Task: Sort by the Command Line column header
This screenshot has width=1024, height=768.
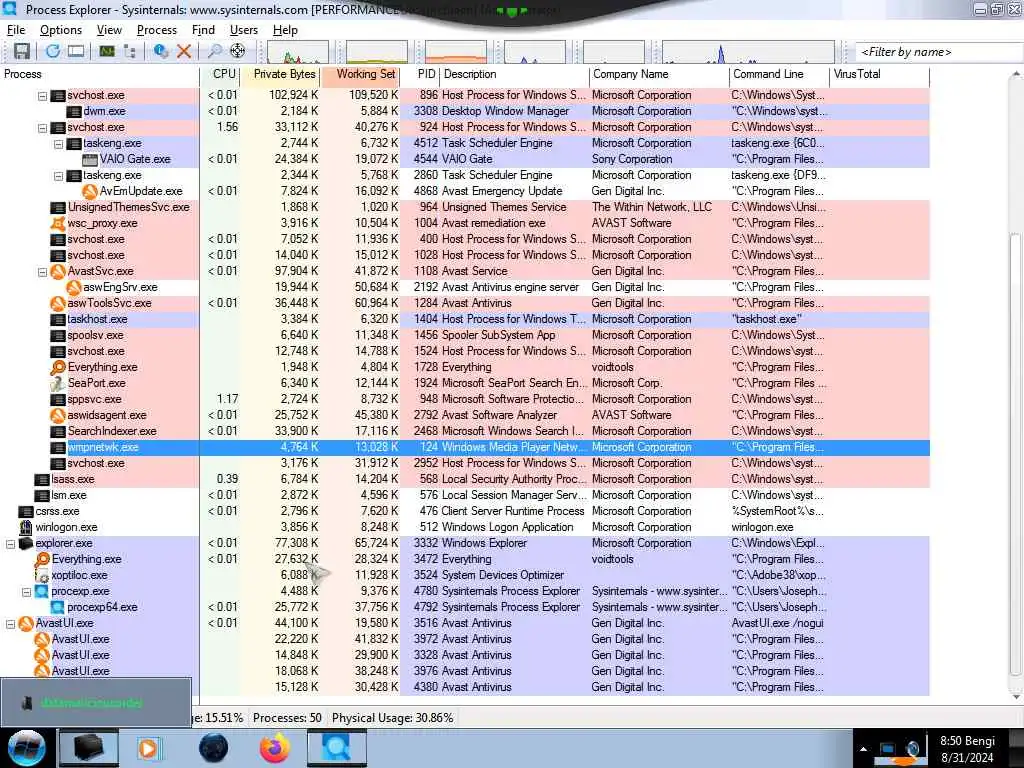Action: [779, 74]
